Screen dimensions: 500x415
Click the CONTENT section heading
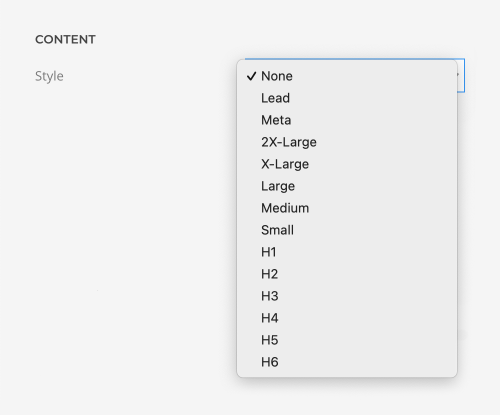tap(65, 39)
